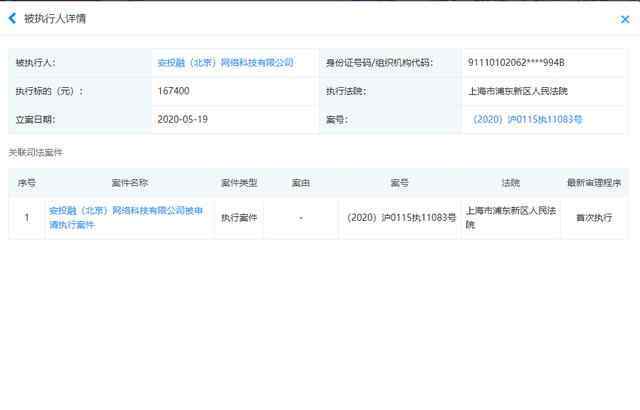Click the 关联司法案件 section heading
Viewport: 640px width, 410px height.
coord(36,153)
